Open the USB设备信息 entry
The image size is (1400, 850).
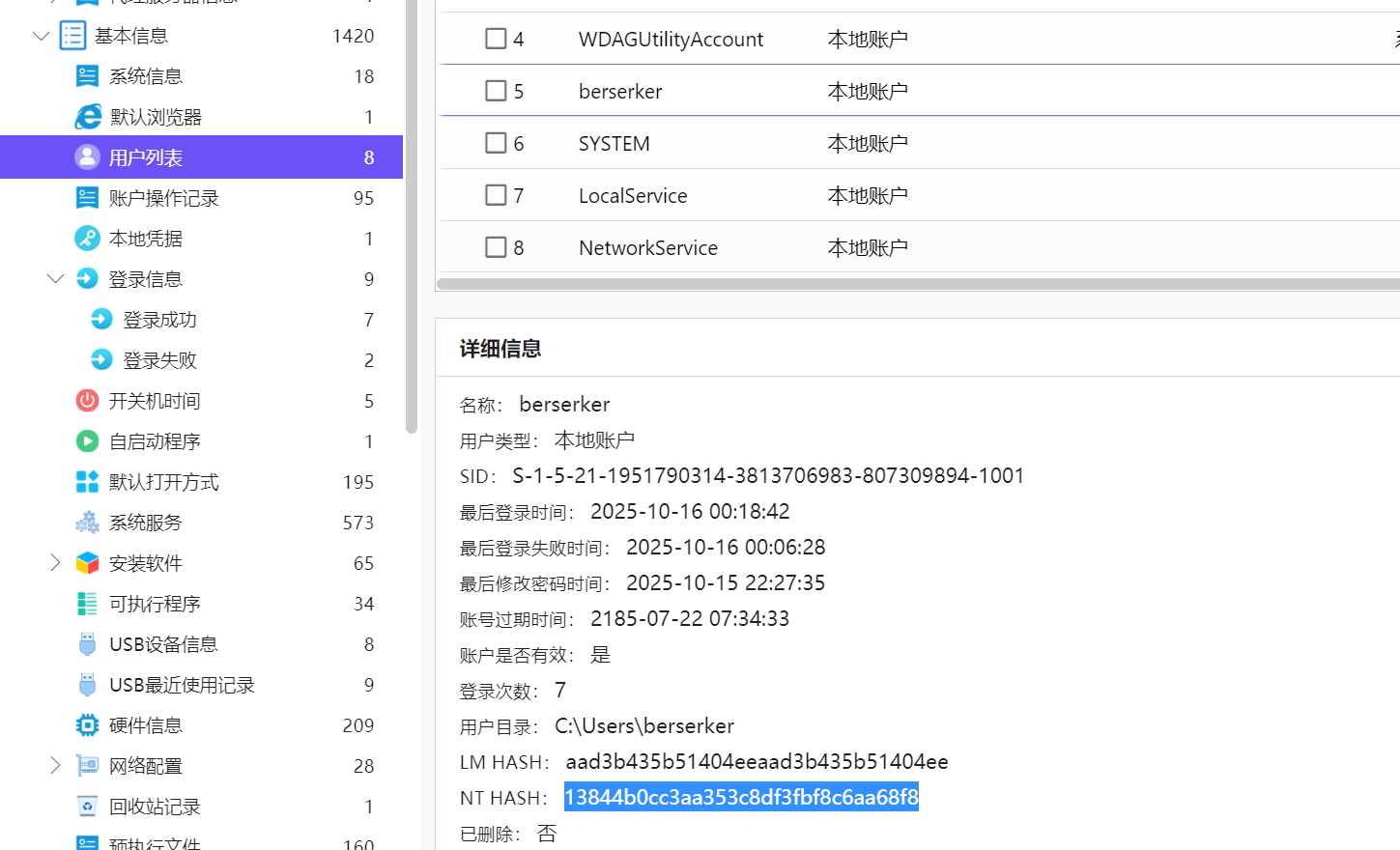pos(162,644)
